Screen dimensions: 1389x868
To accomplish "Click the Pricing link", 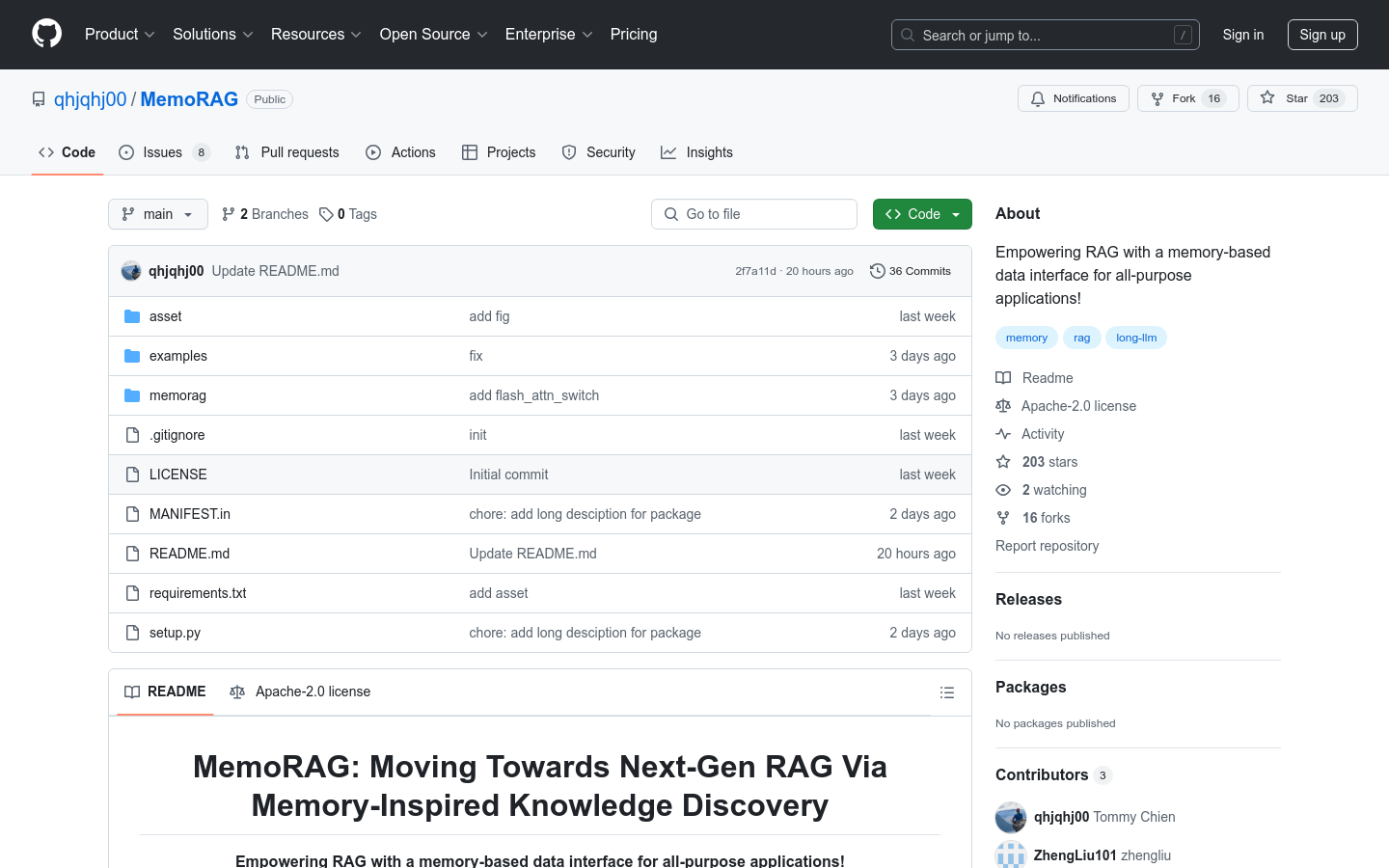I will pos(634,35).
